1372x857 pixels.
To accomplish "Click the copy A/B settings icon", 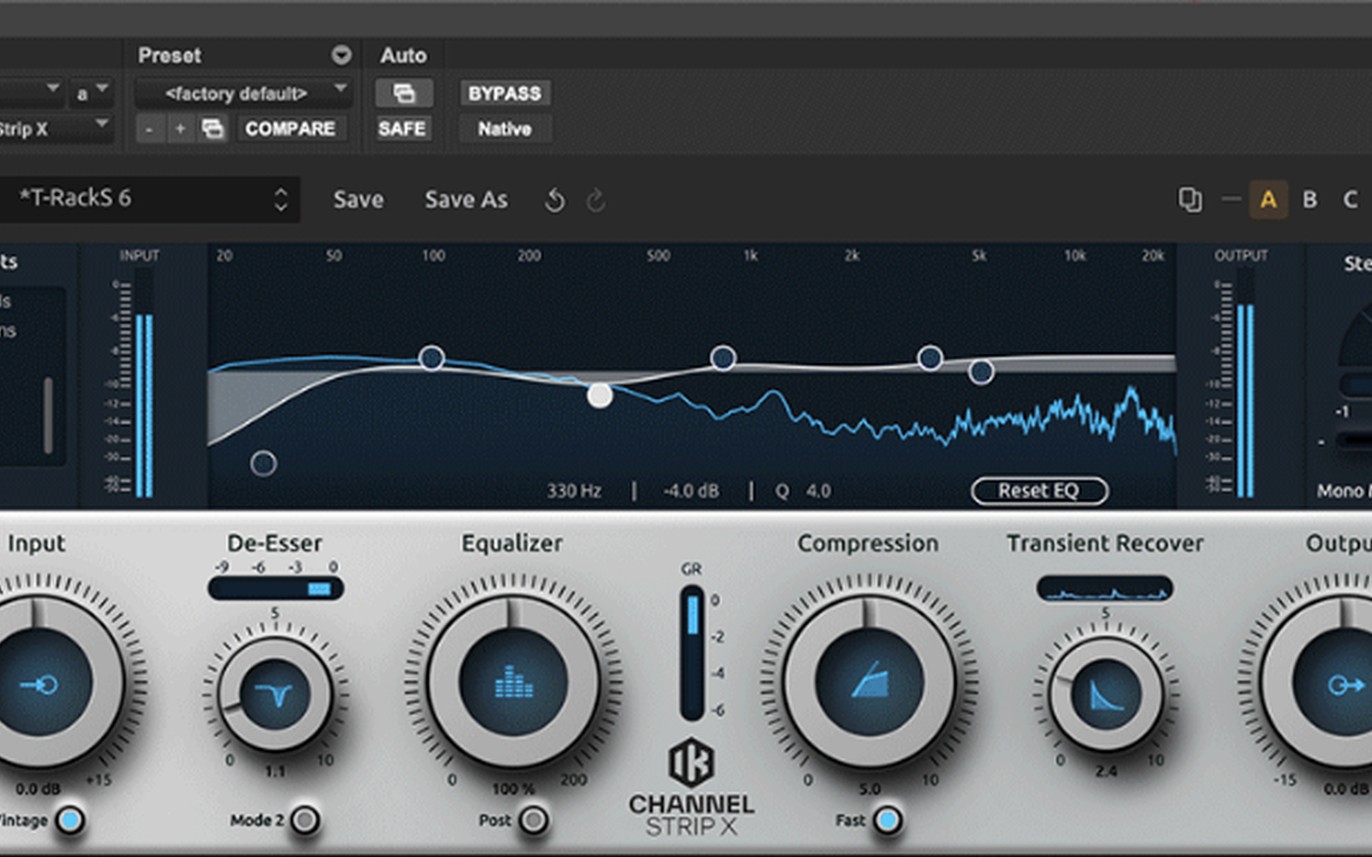I will tap(1190, 200).
